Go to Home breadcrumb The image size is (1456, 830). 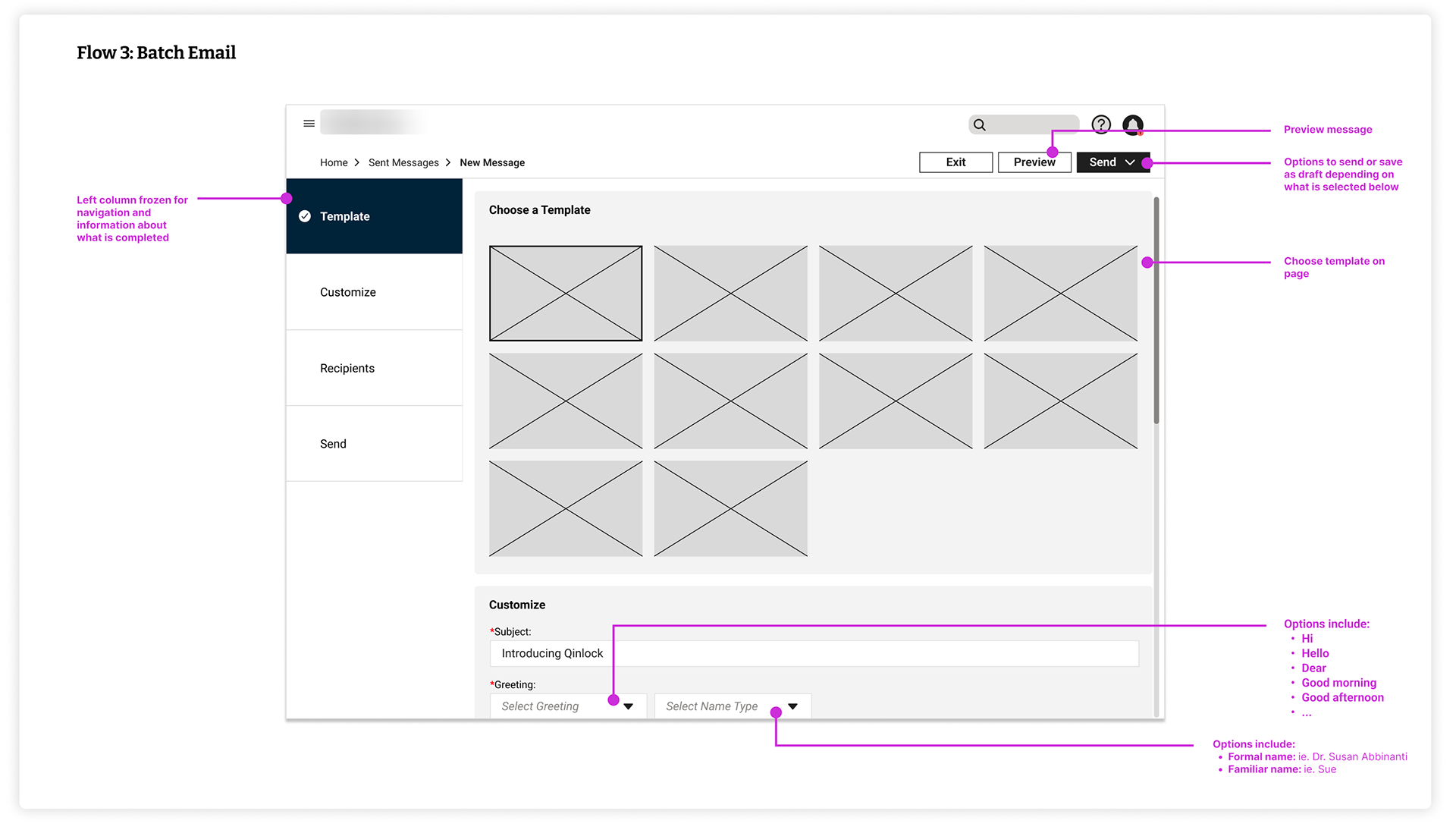coord(334,162)
